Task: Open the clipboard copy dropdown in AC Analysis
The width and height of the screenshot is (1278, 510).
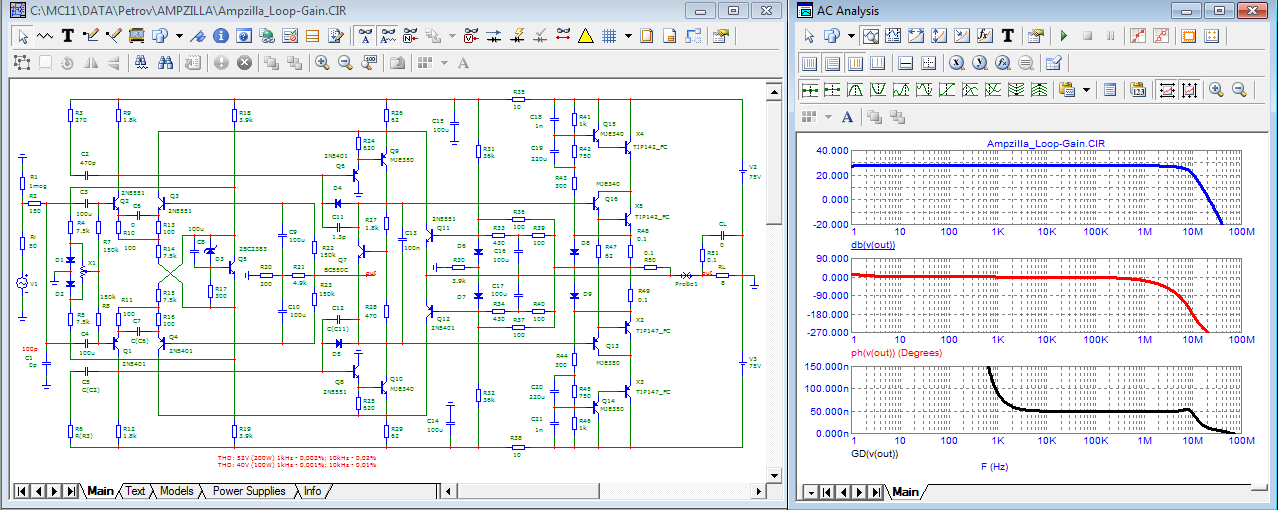Action: 1086,89
